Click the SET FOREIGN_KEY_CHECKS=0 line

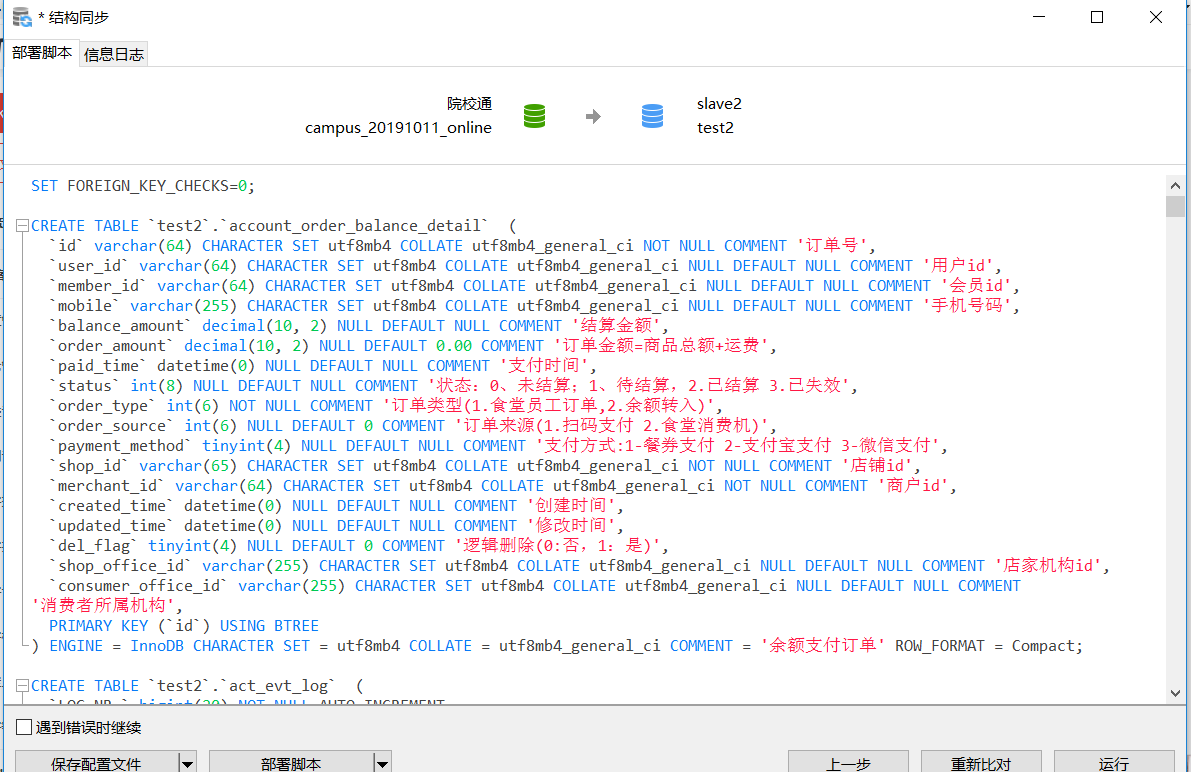(x=143, y=186)
